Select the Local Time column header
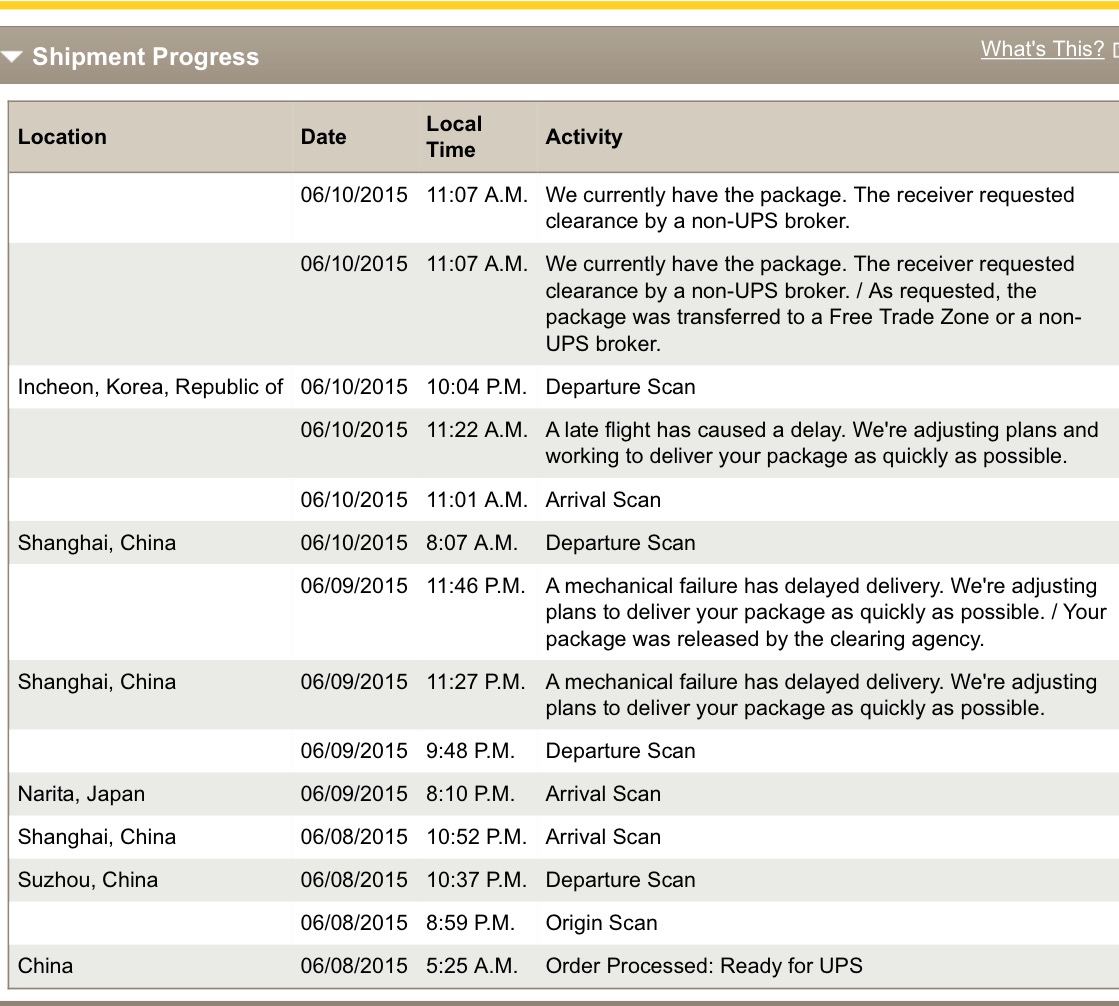1119x1006 pixels. tap(454, 136)
